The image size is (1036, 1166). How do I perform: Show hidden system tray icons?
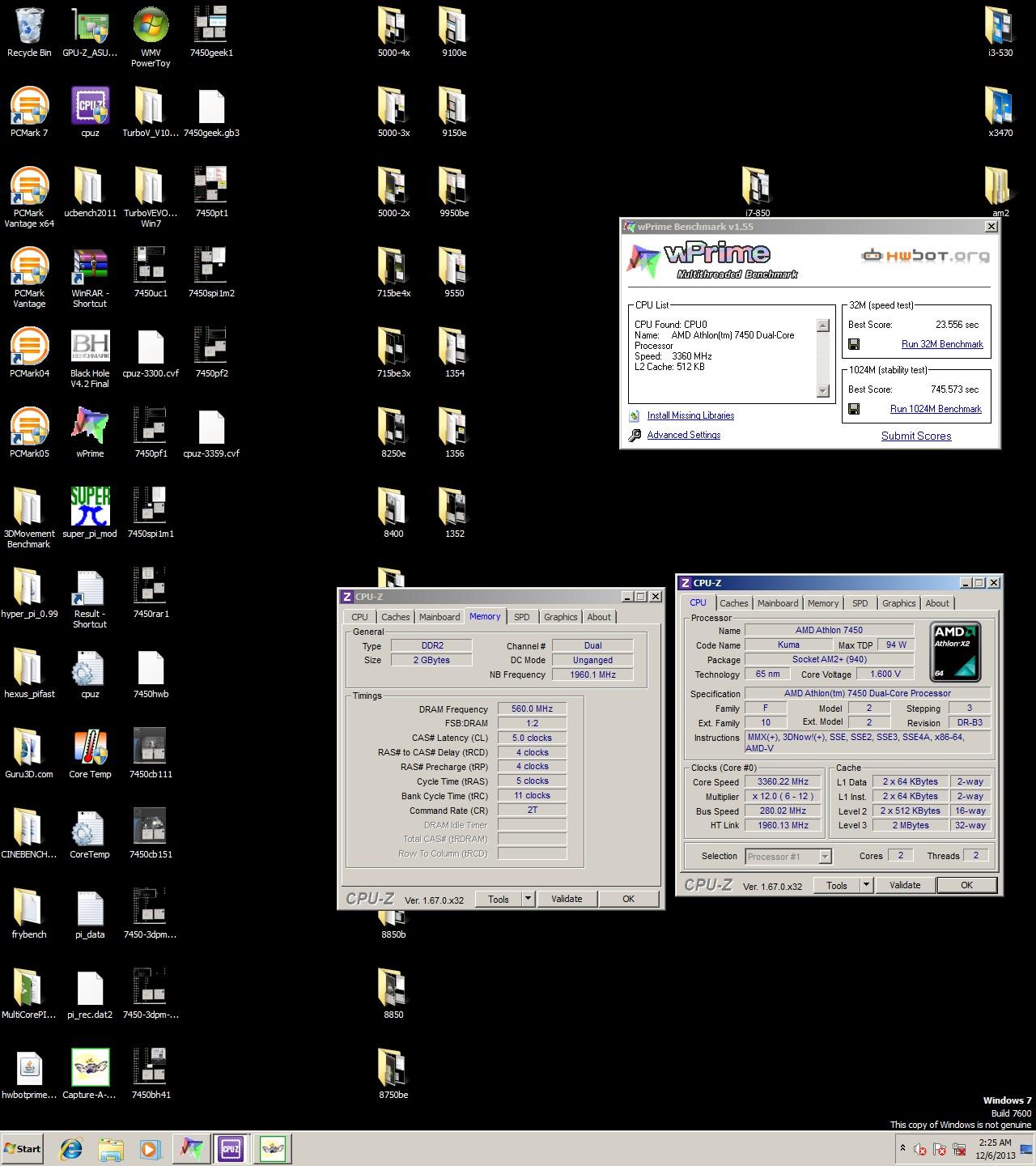[x=902, y=1148]
